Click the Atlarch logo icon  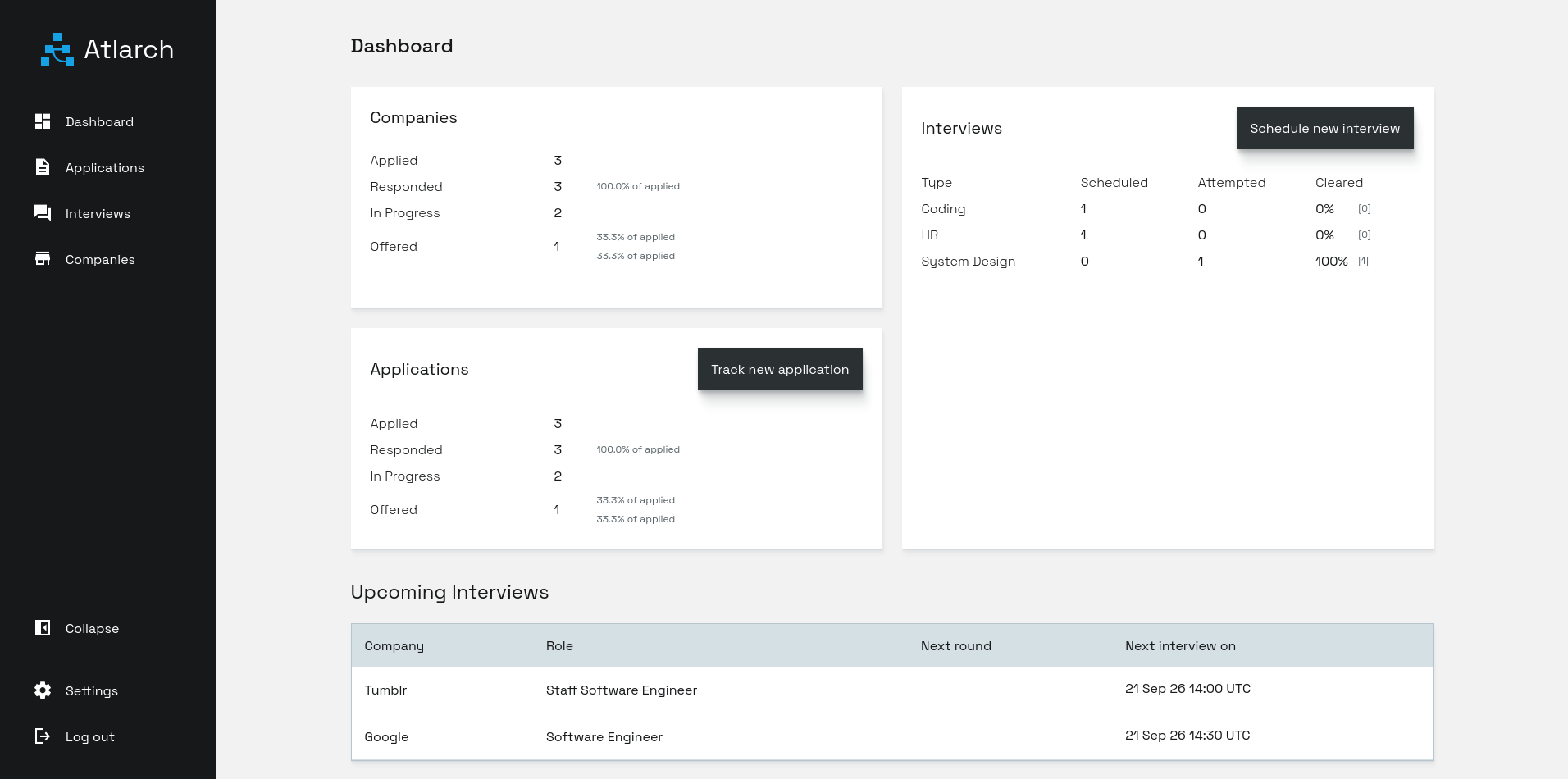[x=57, y=49]
